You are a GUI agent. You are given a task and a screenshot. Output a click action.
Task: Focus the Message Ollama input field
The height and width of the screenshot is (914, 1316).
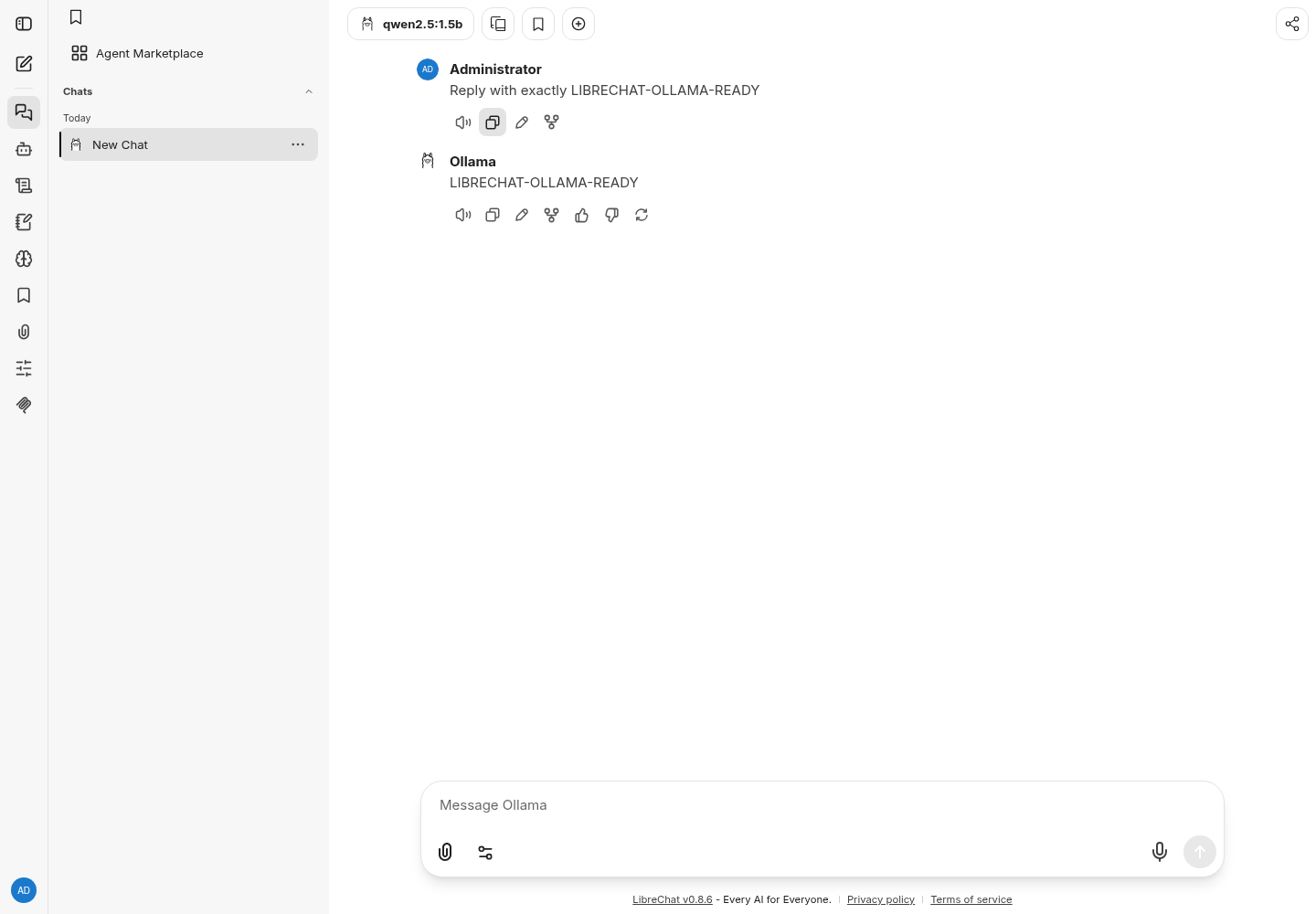[822, 805]
